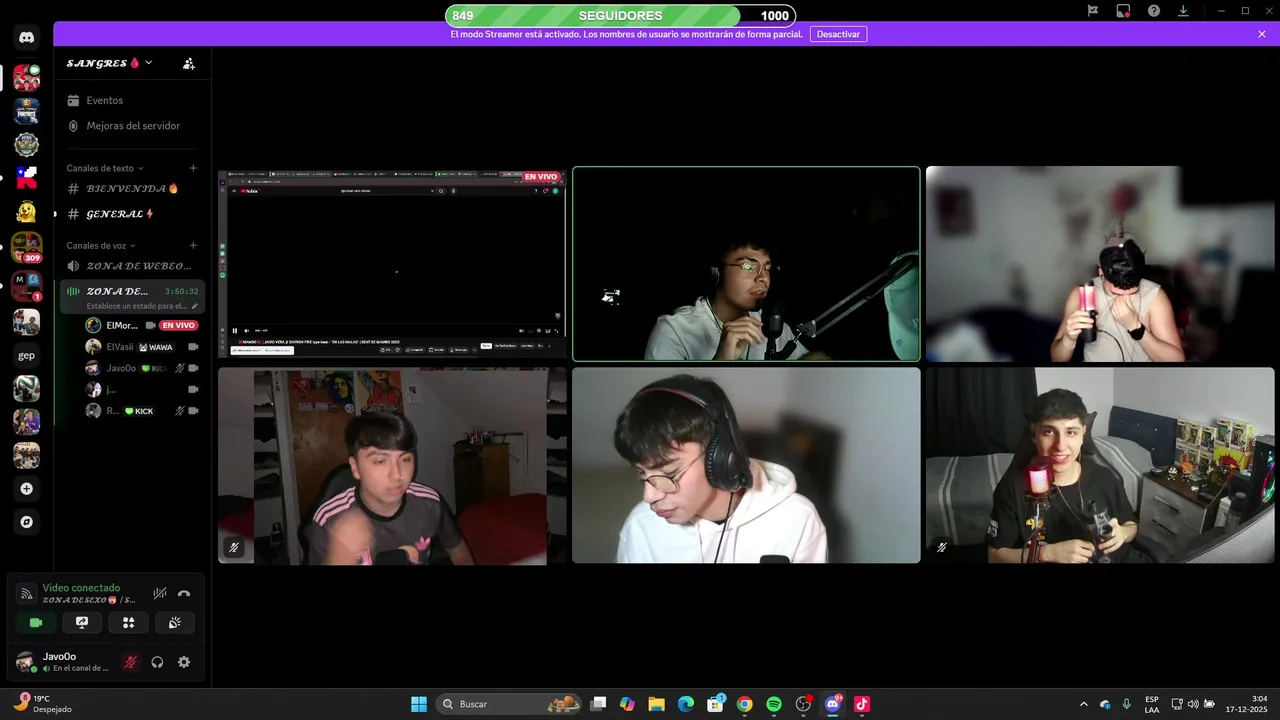This screenshot has height=720, width=1280.
Task: Open the activities launcher button
Action: [x=128, y=622]
